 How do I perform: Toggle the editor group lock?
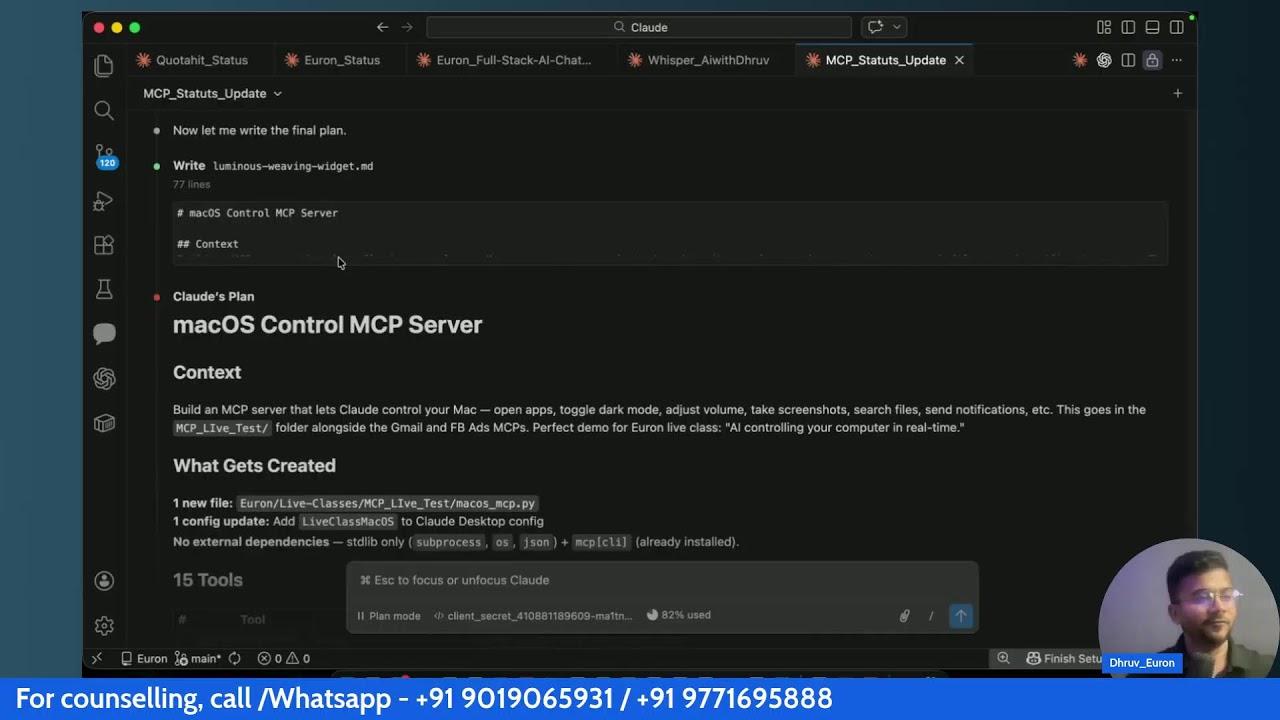pyautogui.click(x=1152, y=60)
